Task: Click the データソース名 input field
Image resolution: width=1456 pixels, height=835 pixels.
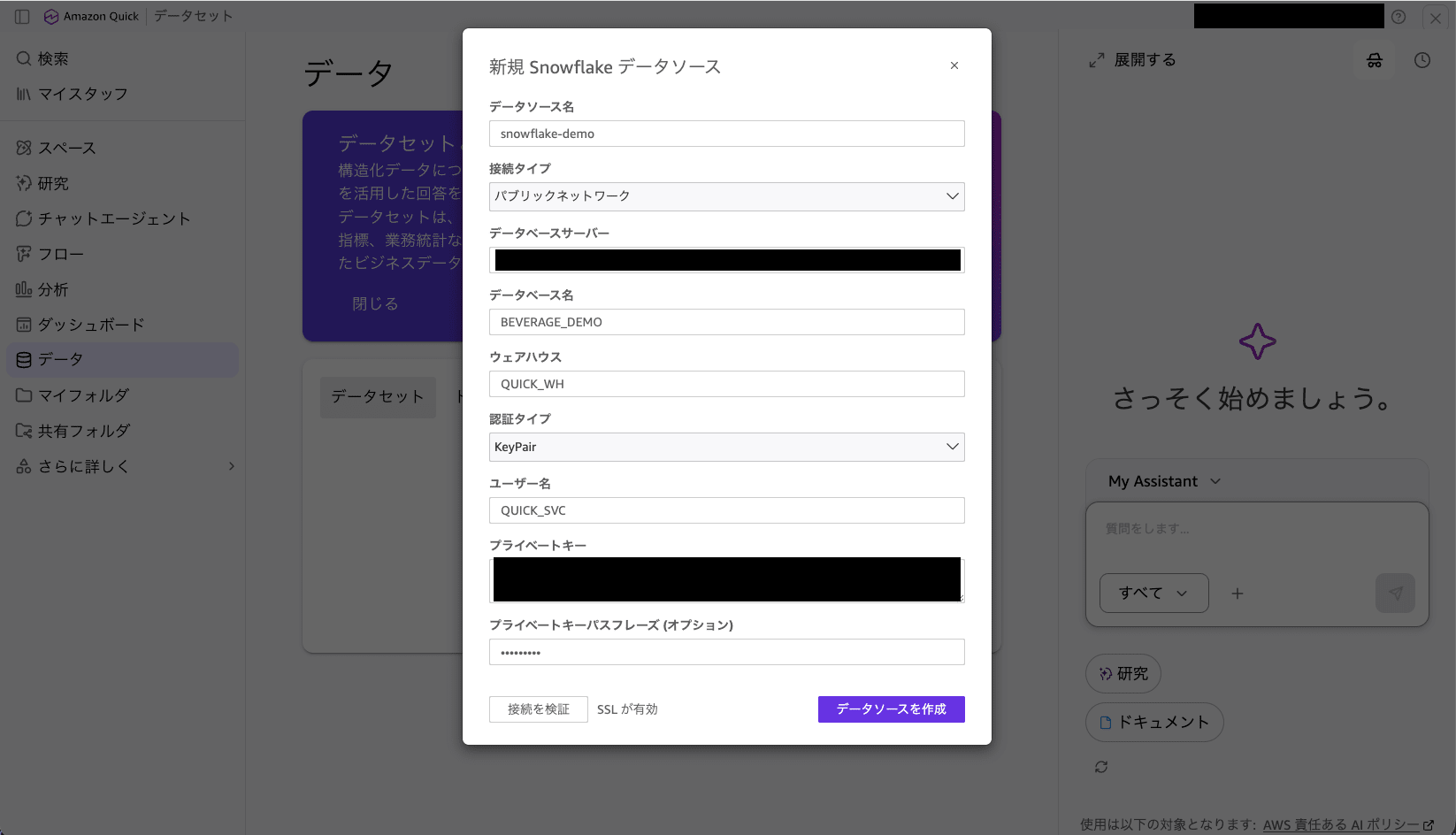Action: [x=727, y=134]
